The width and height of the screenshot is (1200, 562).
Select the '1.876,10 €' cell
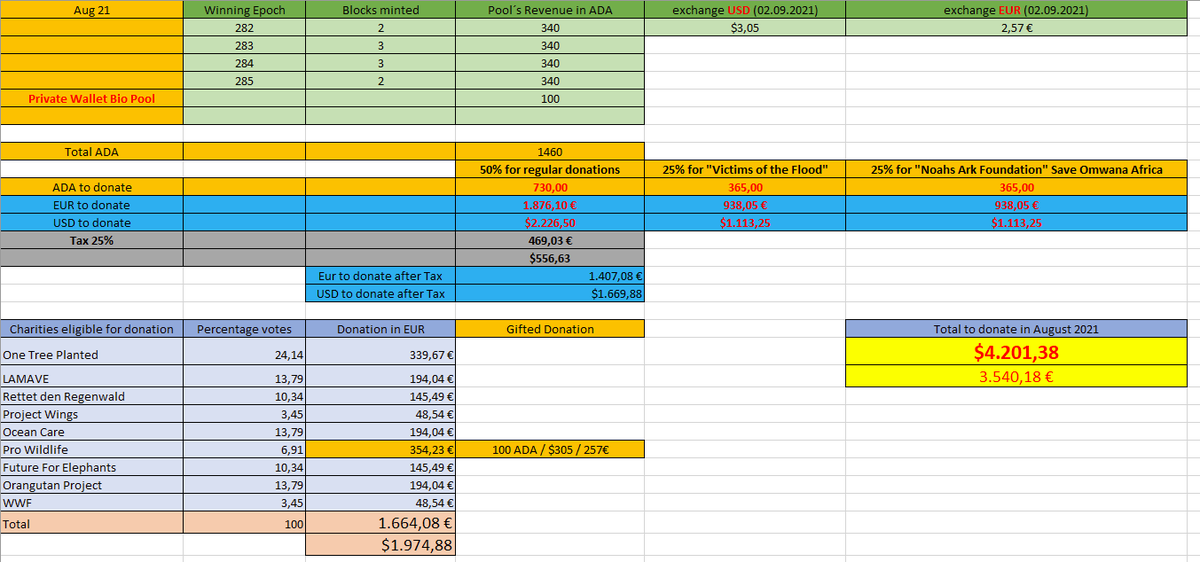point(550,205)
